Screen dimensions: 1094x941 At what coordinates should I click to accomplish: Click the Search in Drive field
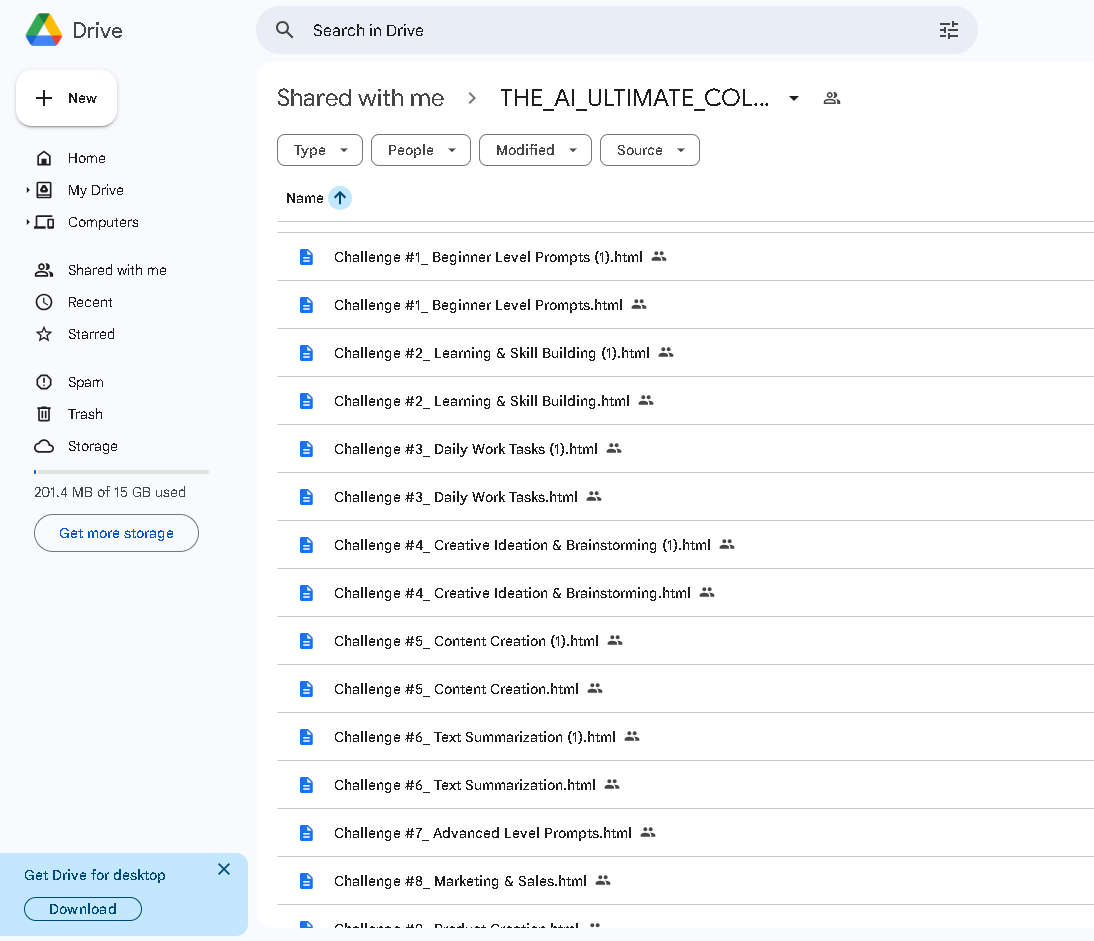click(600, 30)
